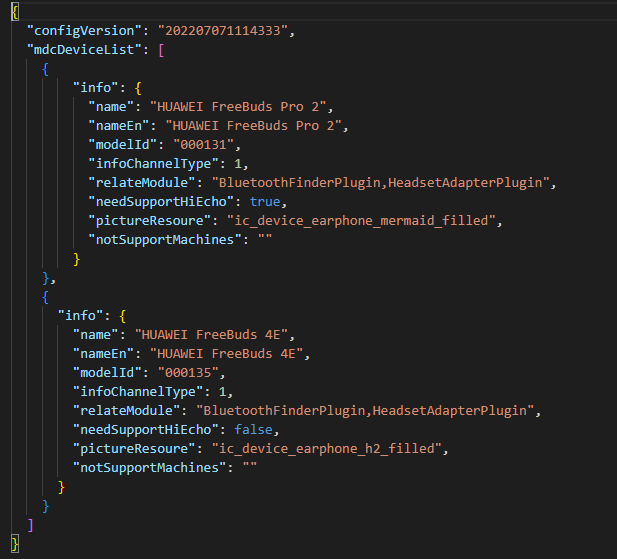The height and width of the screenshot is (559, 617).
Task: Click "ic_device_earphone_h2_filled" string
Action: click(326, 448)
